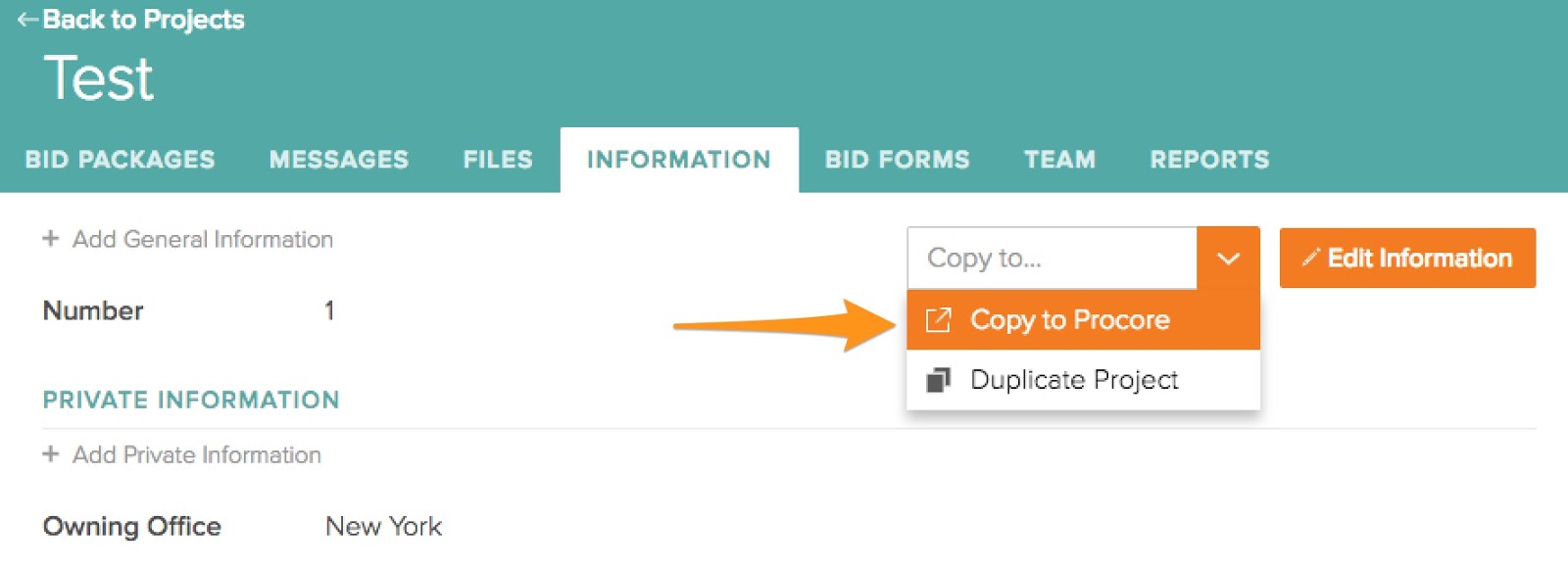
Task: Click the Copy to Procore export icon
Action: 938,320
